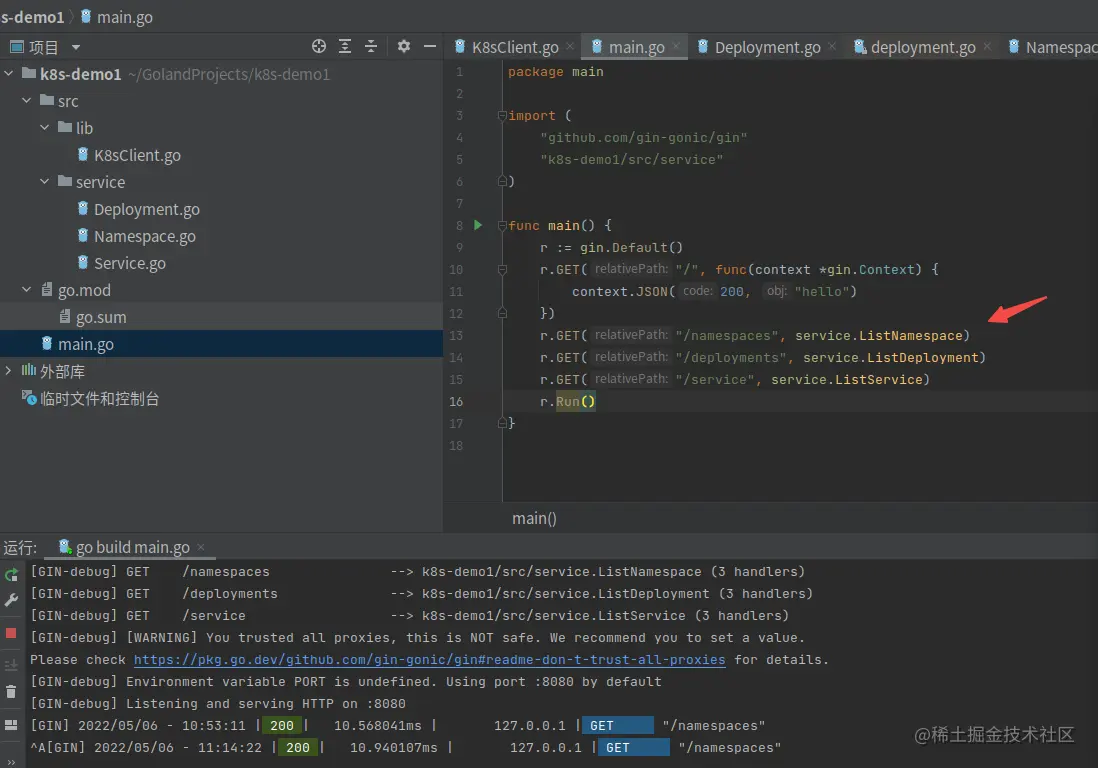Select the go build main.go run tab

[132, 547]
